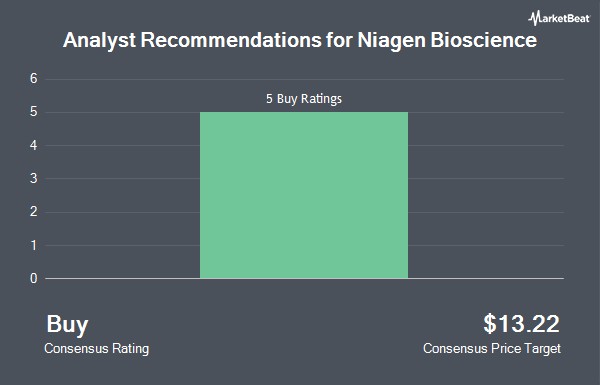Click the x-axis baseline of the chart
This screenshot has height=385, width=600.
[304, 278]
